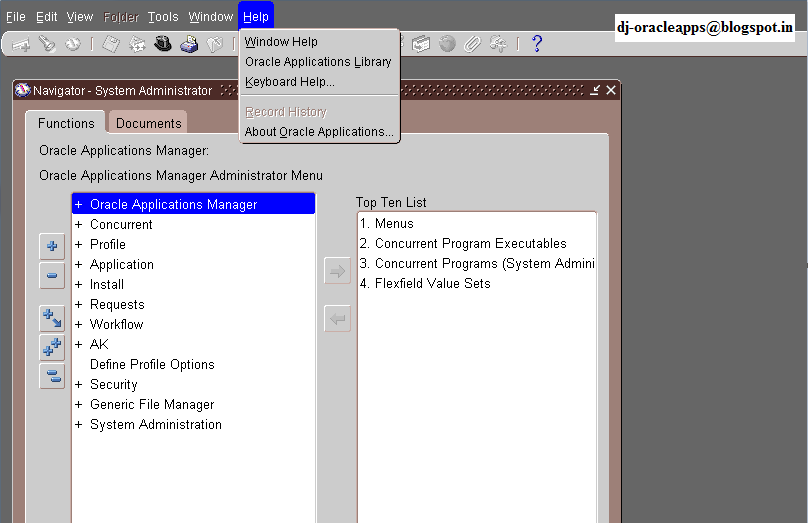Click the Next Step toolbar icon

pos(137,44)
